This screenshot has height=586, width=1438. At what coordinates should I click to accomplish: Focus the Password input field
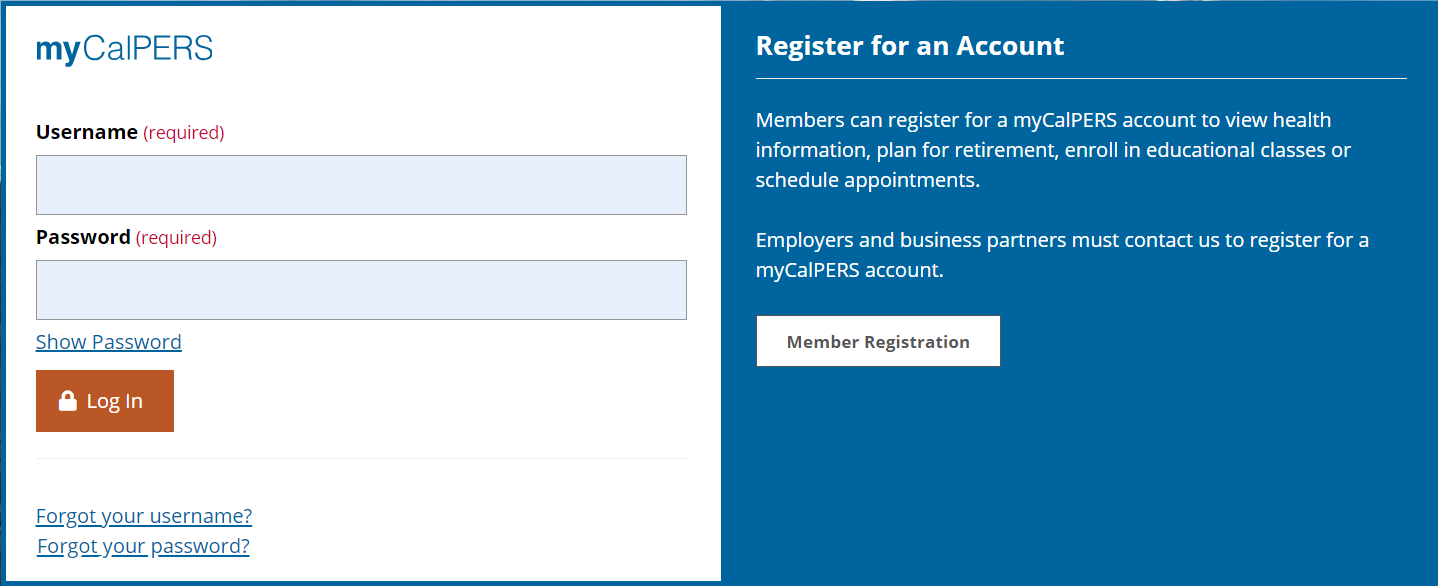tap(361, 290)
